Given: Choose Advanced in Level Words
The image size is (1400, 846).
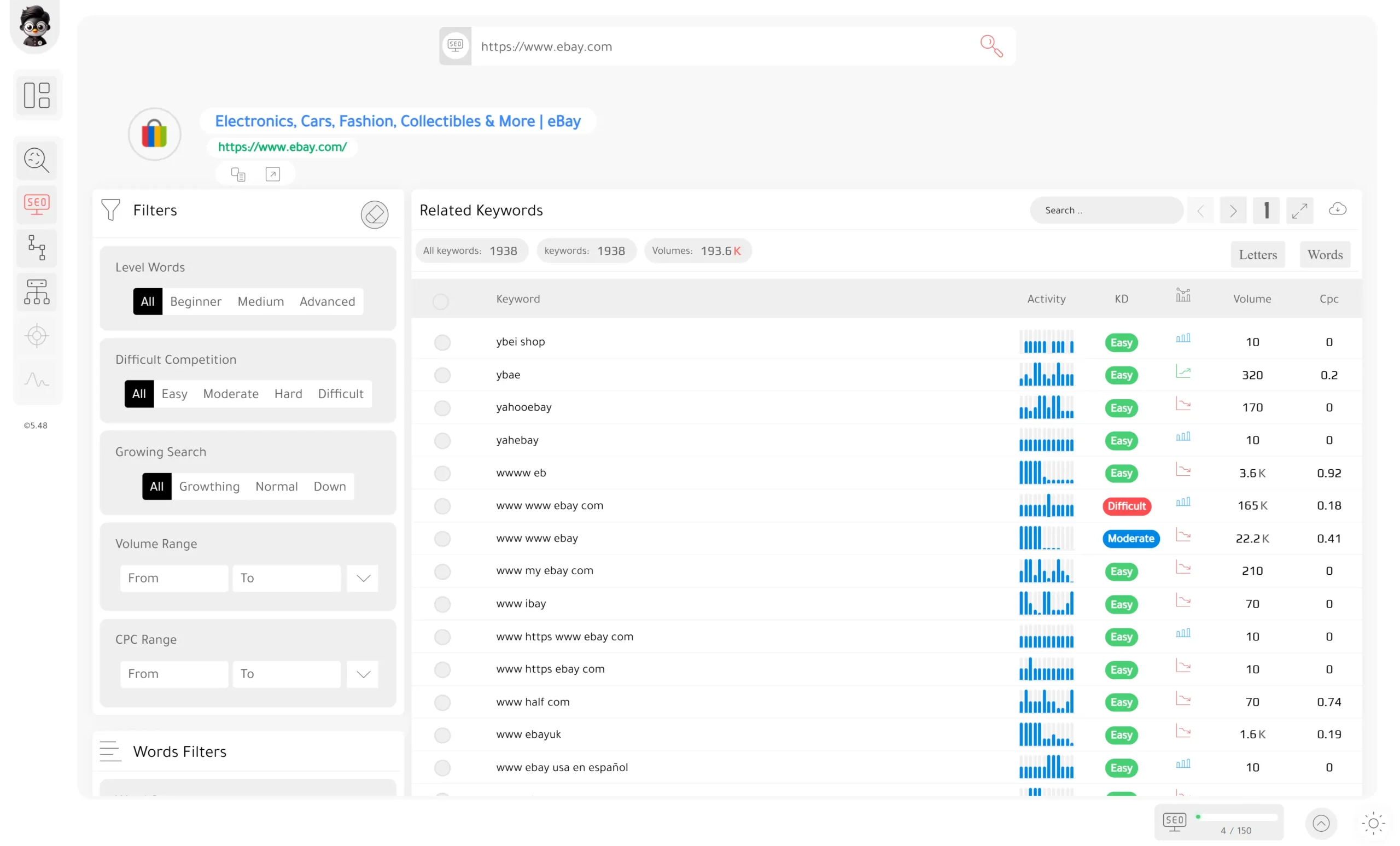Looking at the screenshot, I should tap(327, 301).
